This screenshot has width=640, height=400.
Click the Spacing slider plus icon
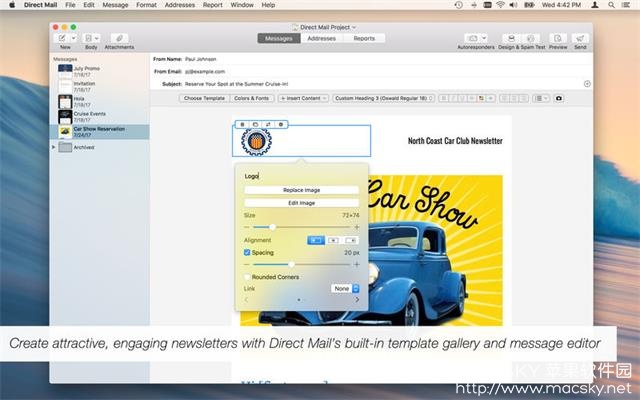(x=357, y=264)
